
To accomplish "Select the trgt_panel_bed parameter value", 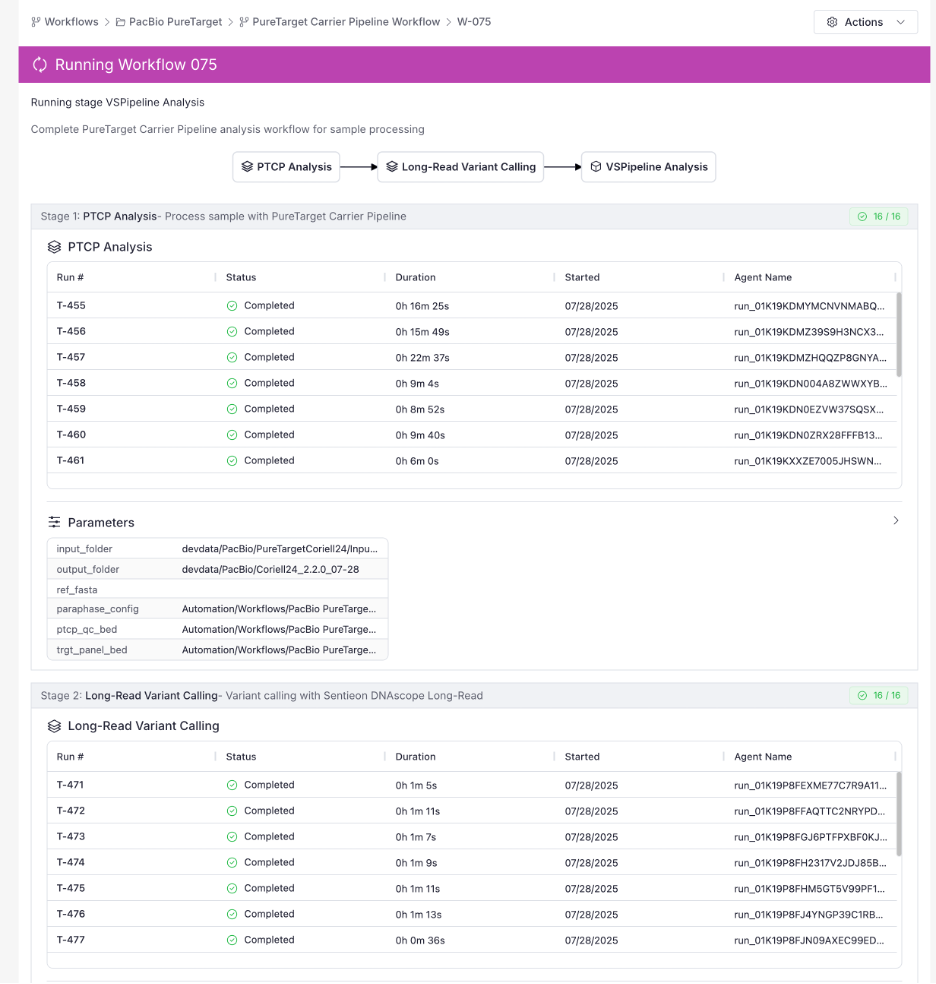I will (279, 650).
